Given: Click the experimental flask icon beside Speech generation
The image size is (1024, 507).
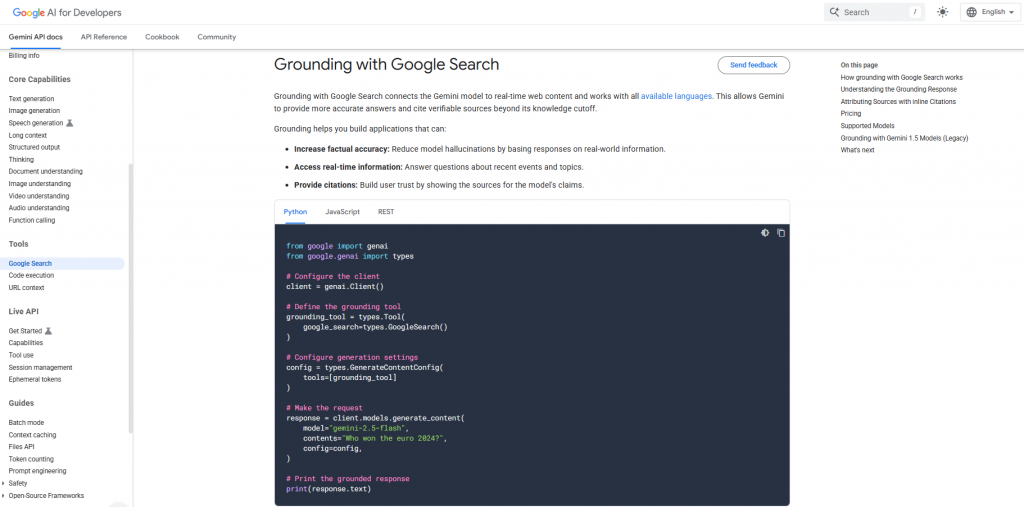Looking at the screenshot, I should (70, 123).
